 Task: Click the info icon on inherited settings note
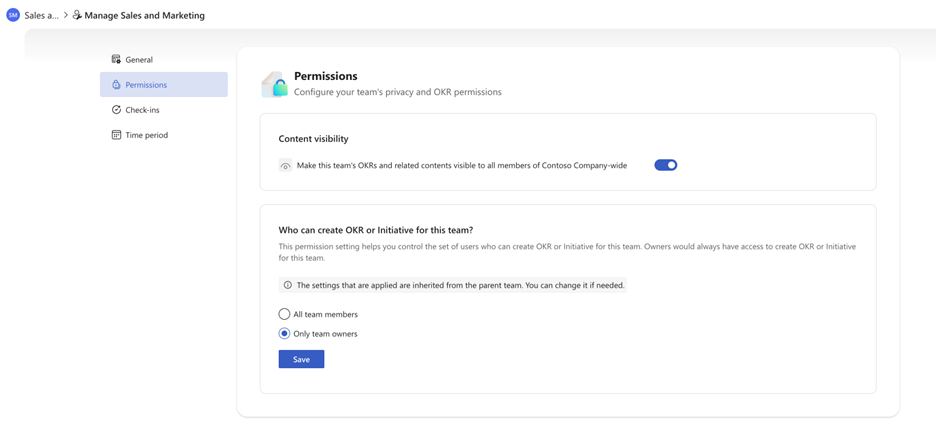click(288, 285)
